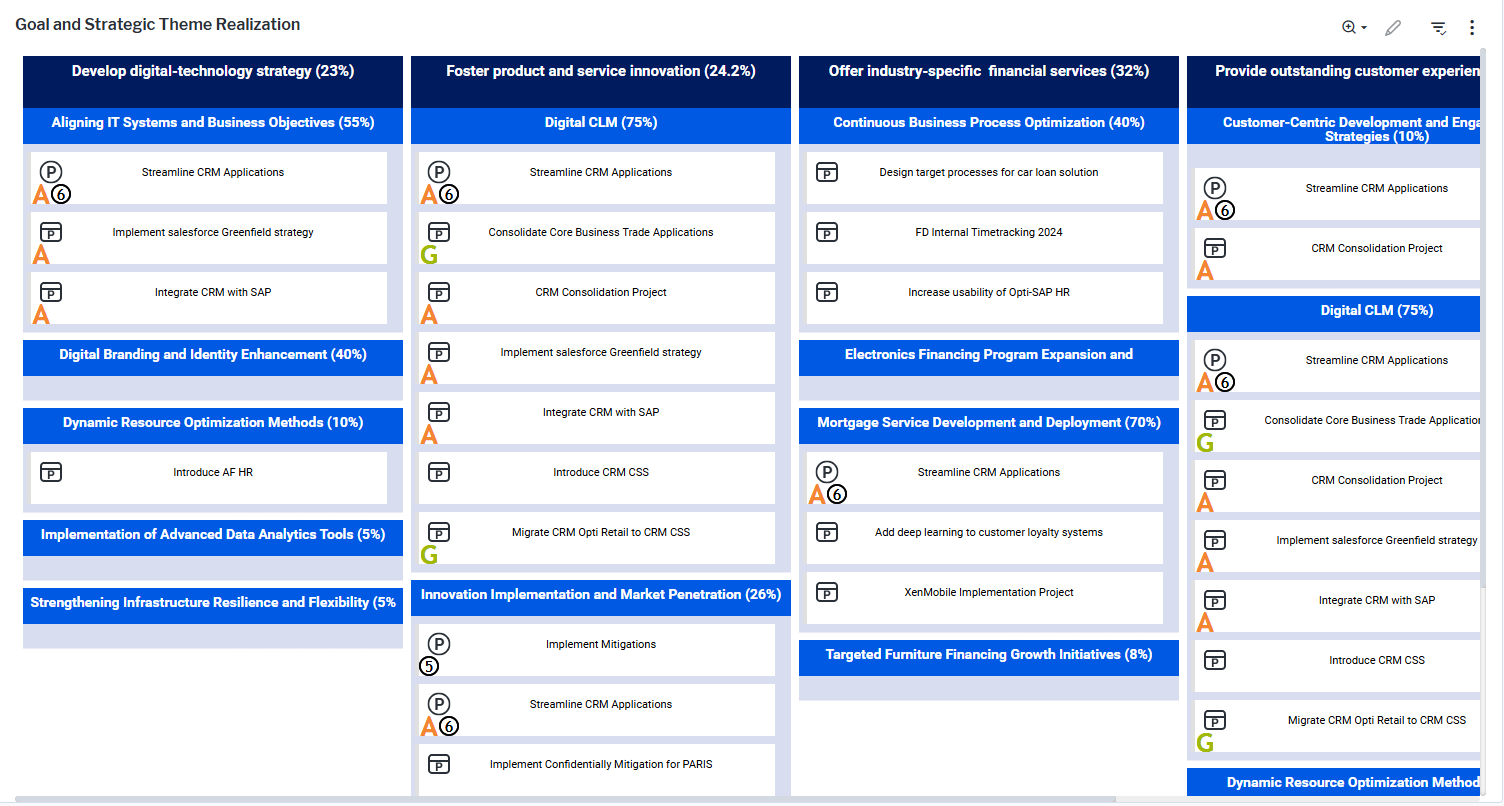1504x806 pixels.
Task: Open the Design target processes for car loan solution card
Action: (988, 173)
